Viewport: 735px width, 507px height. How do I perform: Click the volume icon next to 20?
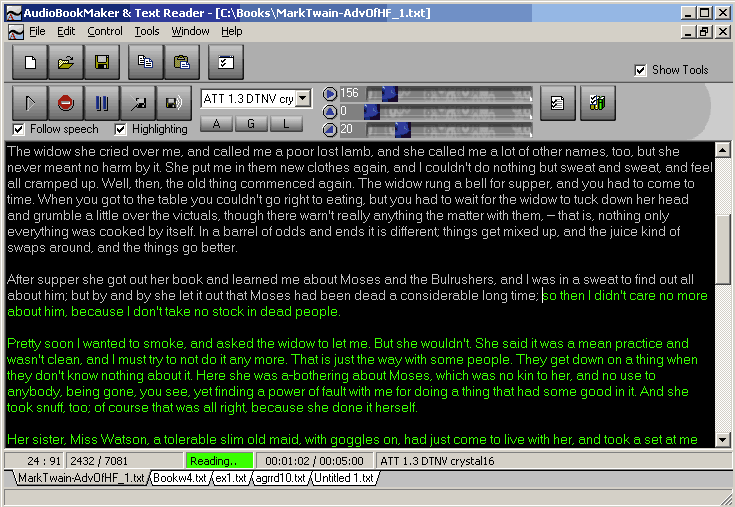click(330, 130)
